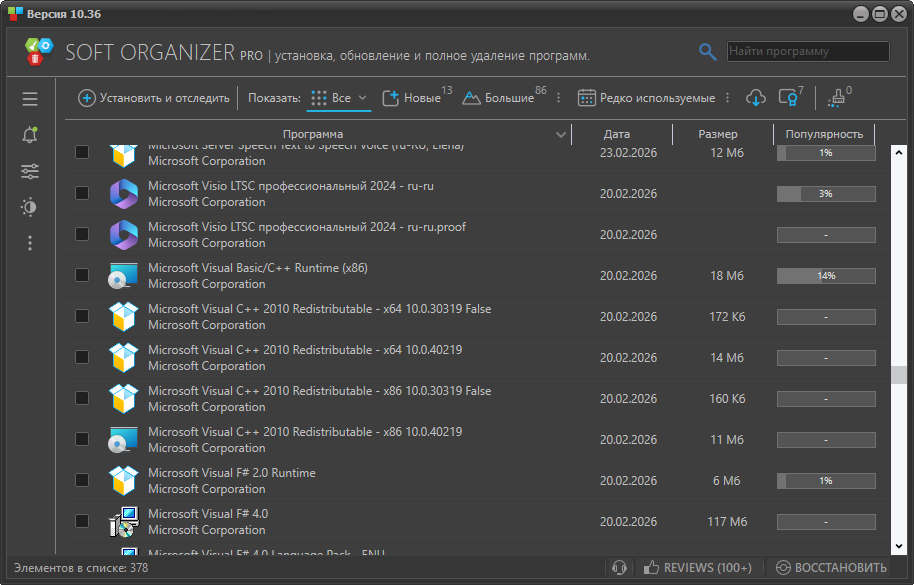Screen dimensions: 914x585
Task: Open notifications bell in sidebar
Action: [30, 135]
